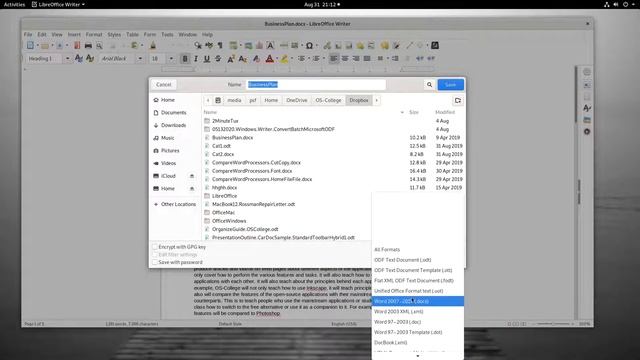Click Insert Text Box icon in Writer toolbar
640x360 pixels.
pos(270,46)
